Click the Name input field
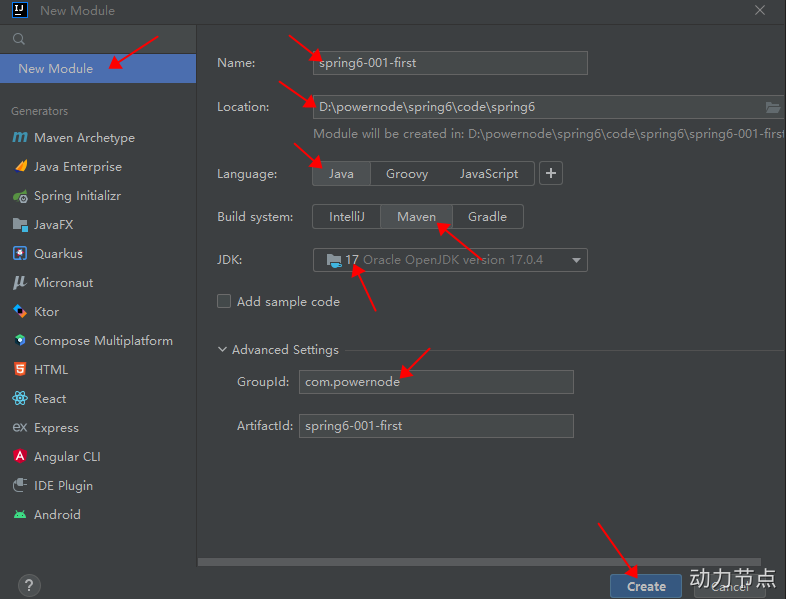The height and width of the screenshot is (599, 786). pyautogui.click(x=450, y=63)
